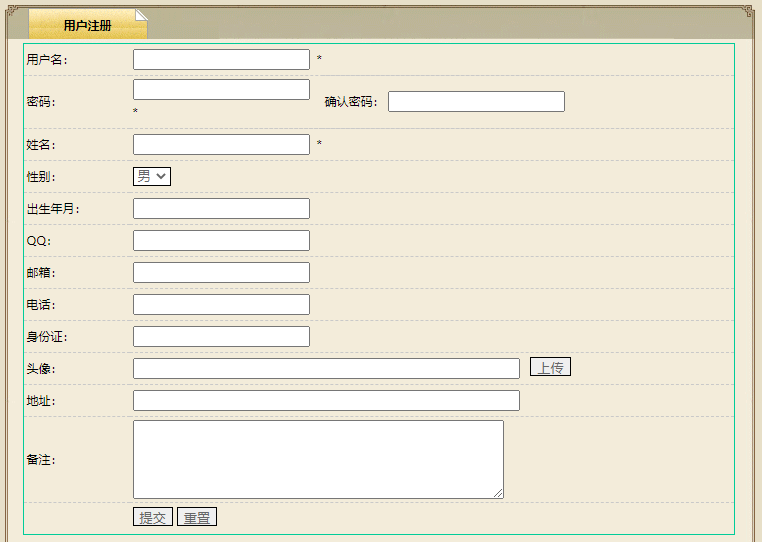Click the 邮箱 email field

[221, 272]
